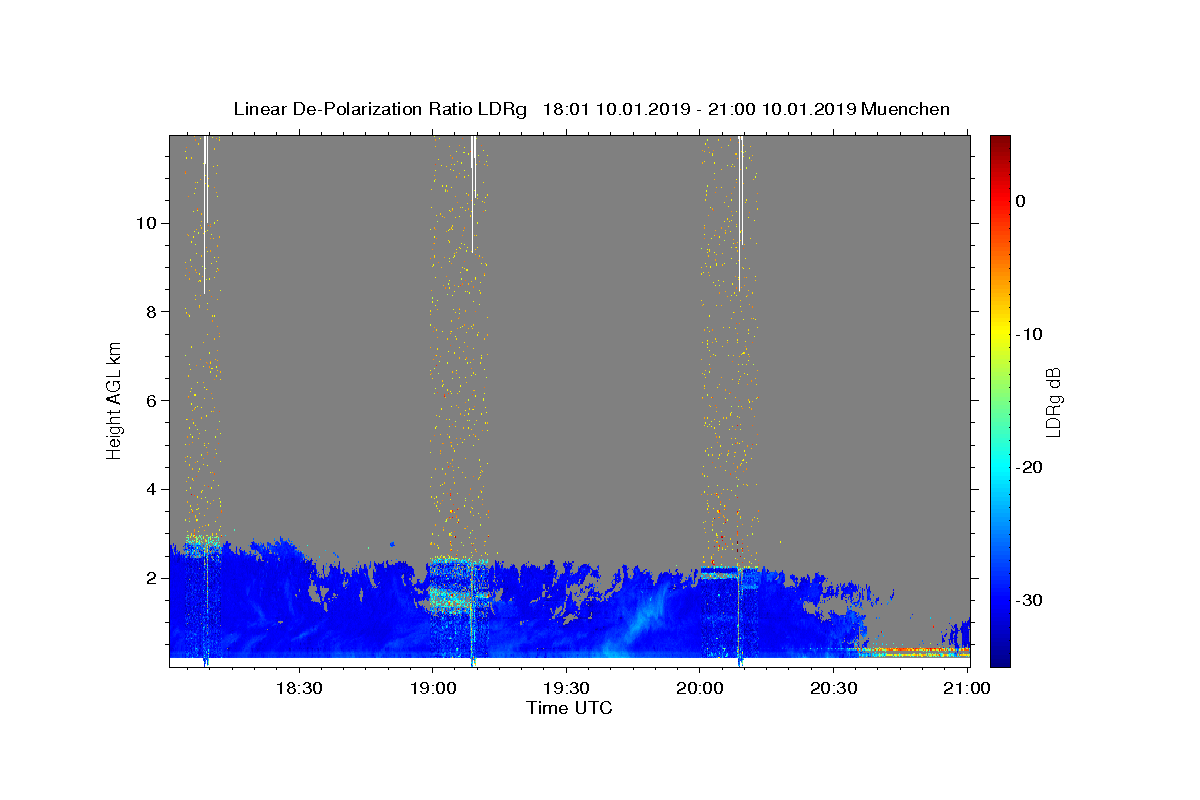Click the height tick label 6
The image size is (1200, 800).
(x=150, y=400)
